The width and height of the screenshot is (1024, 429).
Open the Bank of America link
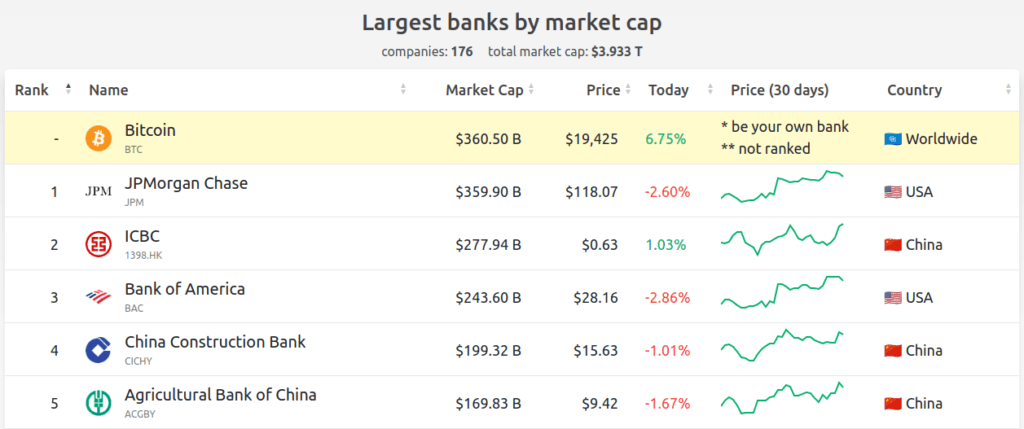pos(185,289)
